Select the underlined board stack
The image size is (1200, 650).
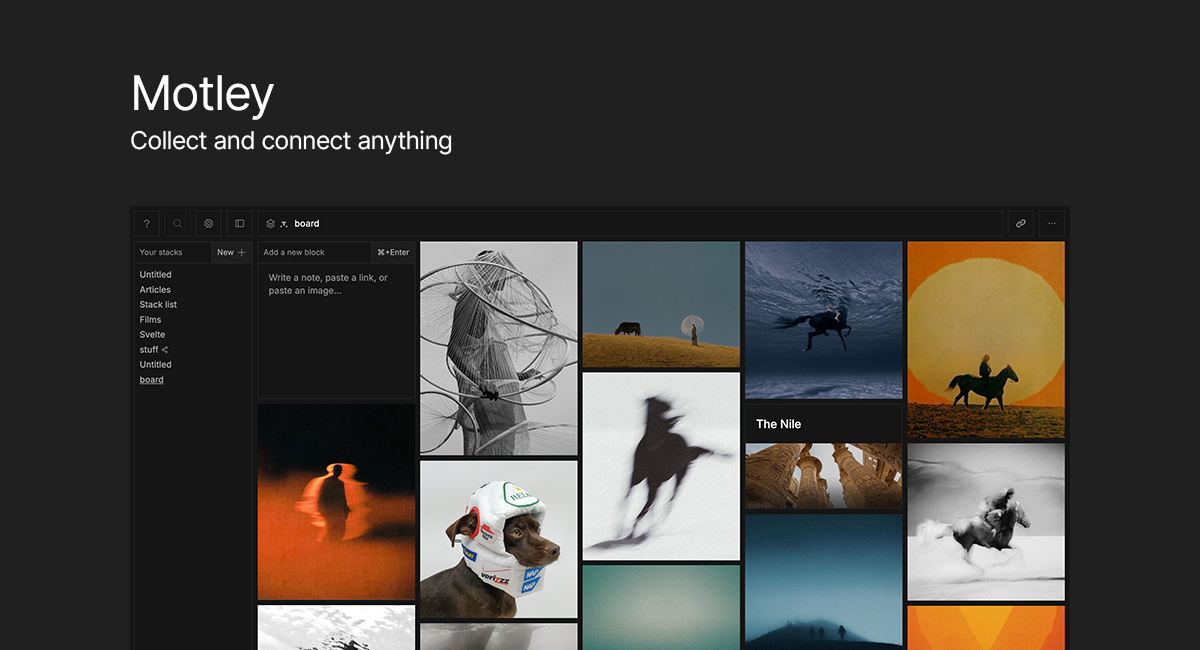click(151, 380)
